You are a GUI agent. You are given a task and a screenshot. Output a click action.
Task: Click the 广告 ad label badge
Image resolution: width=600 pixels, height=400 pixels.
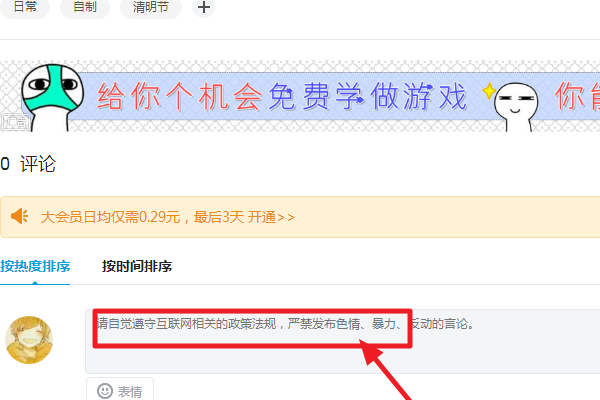[x=15, y=122]
